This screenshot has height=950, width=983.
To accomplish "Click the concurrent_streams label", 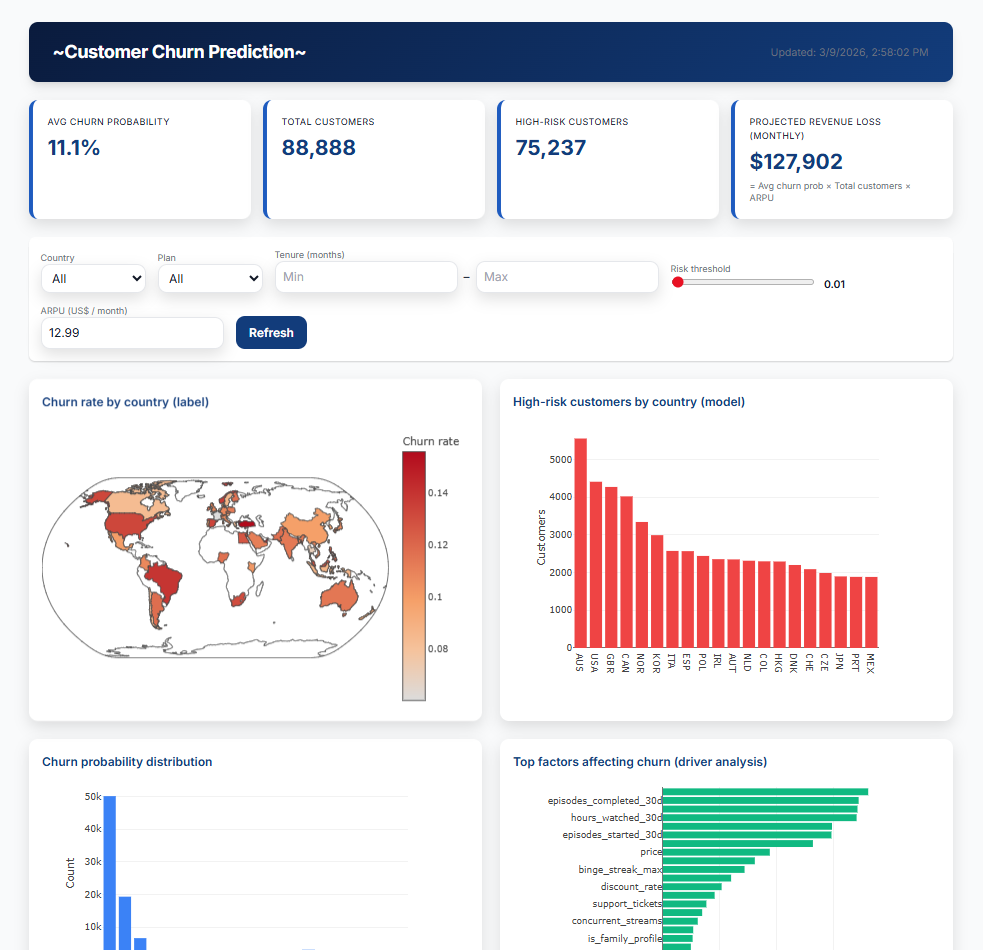I will [x=617, y=921].
